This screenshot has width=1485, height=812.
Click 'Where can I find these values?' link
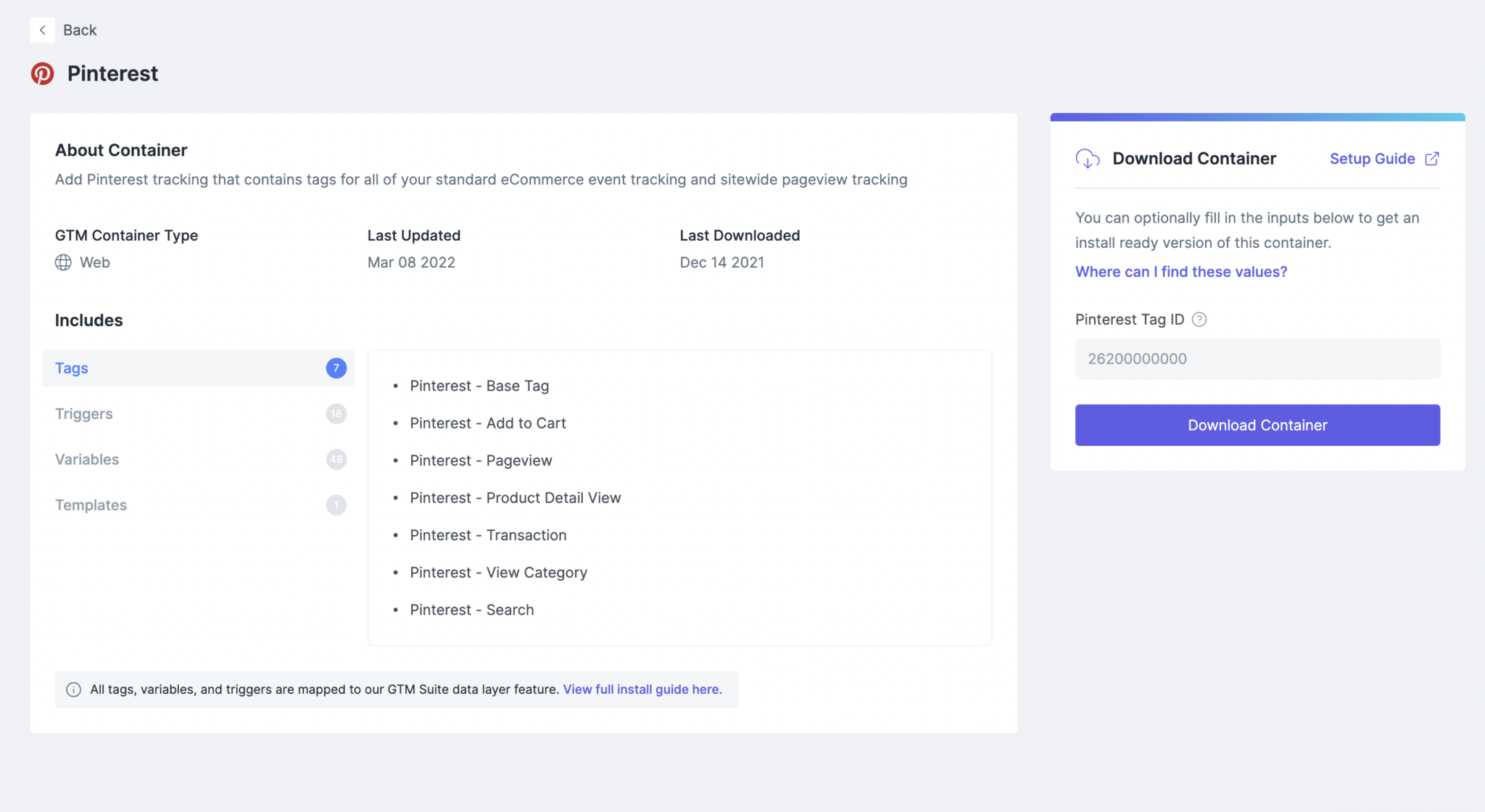(1181, 272)
